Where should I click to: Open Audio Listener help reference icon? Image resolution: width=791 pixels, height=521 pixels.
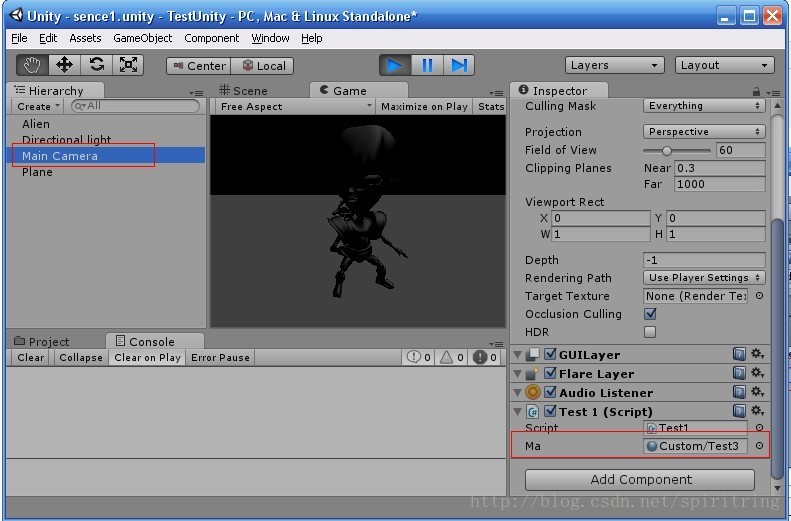point(739,392)
